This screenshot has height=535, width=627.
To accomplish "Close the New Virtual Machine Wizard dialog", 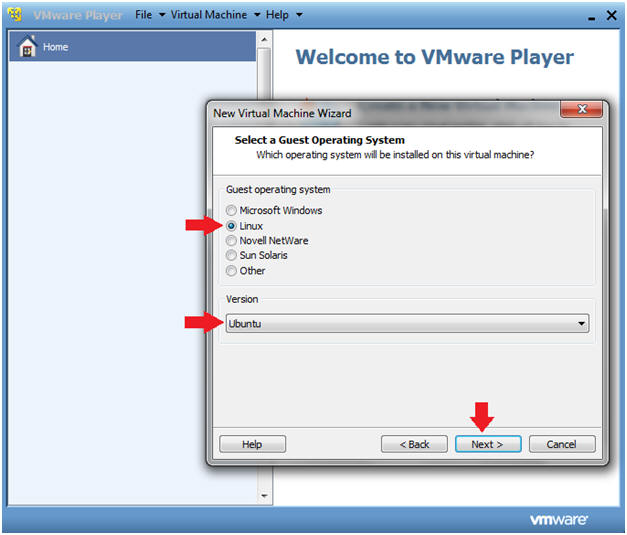I will 582,109.
